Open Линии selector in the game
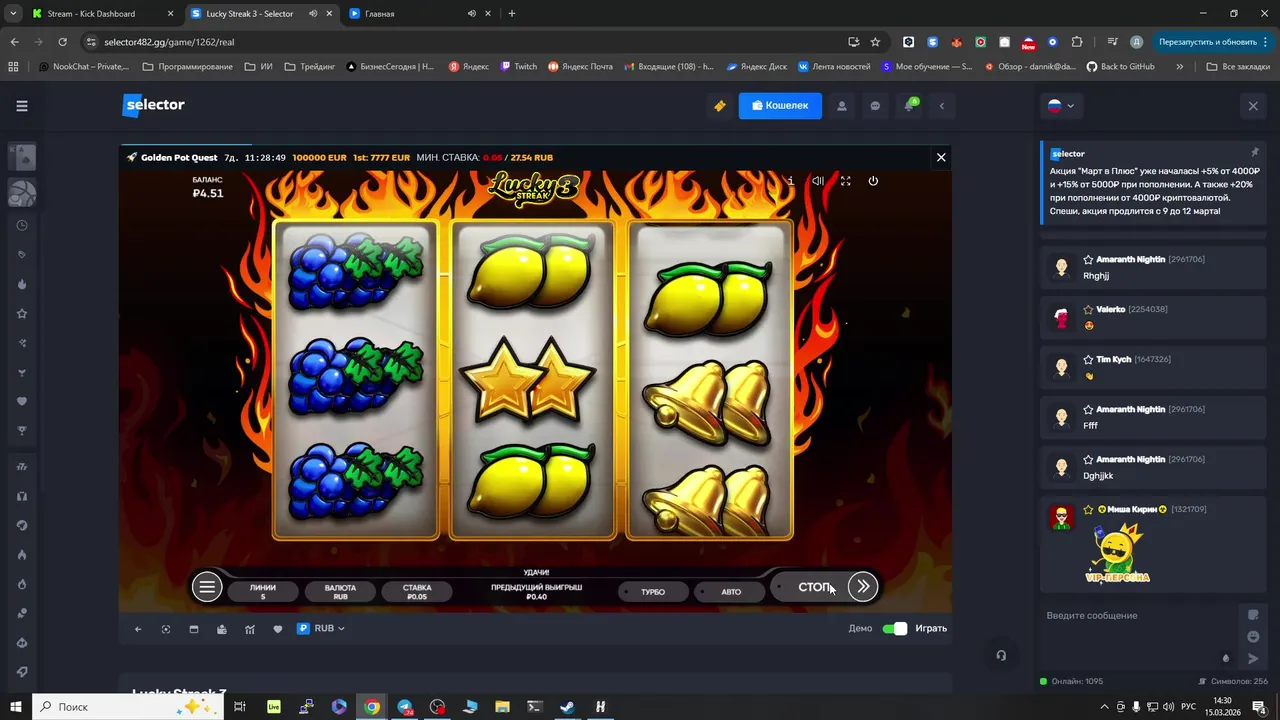1280x720 pixels. (x=263, y=592)
